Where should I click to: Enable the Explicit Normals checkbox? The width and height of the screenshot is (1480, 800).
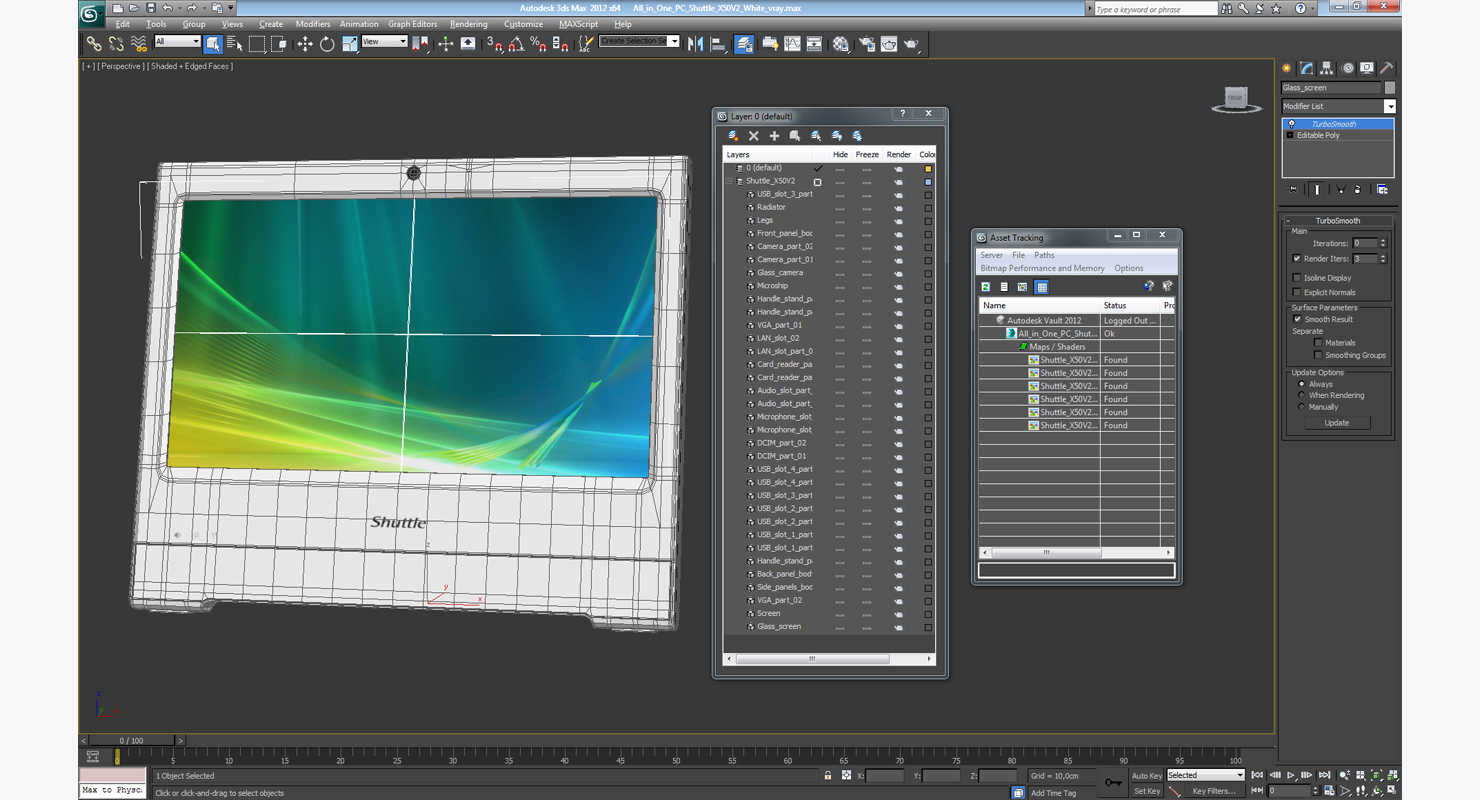1297,292
